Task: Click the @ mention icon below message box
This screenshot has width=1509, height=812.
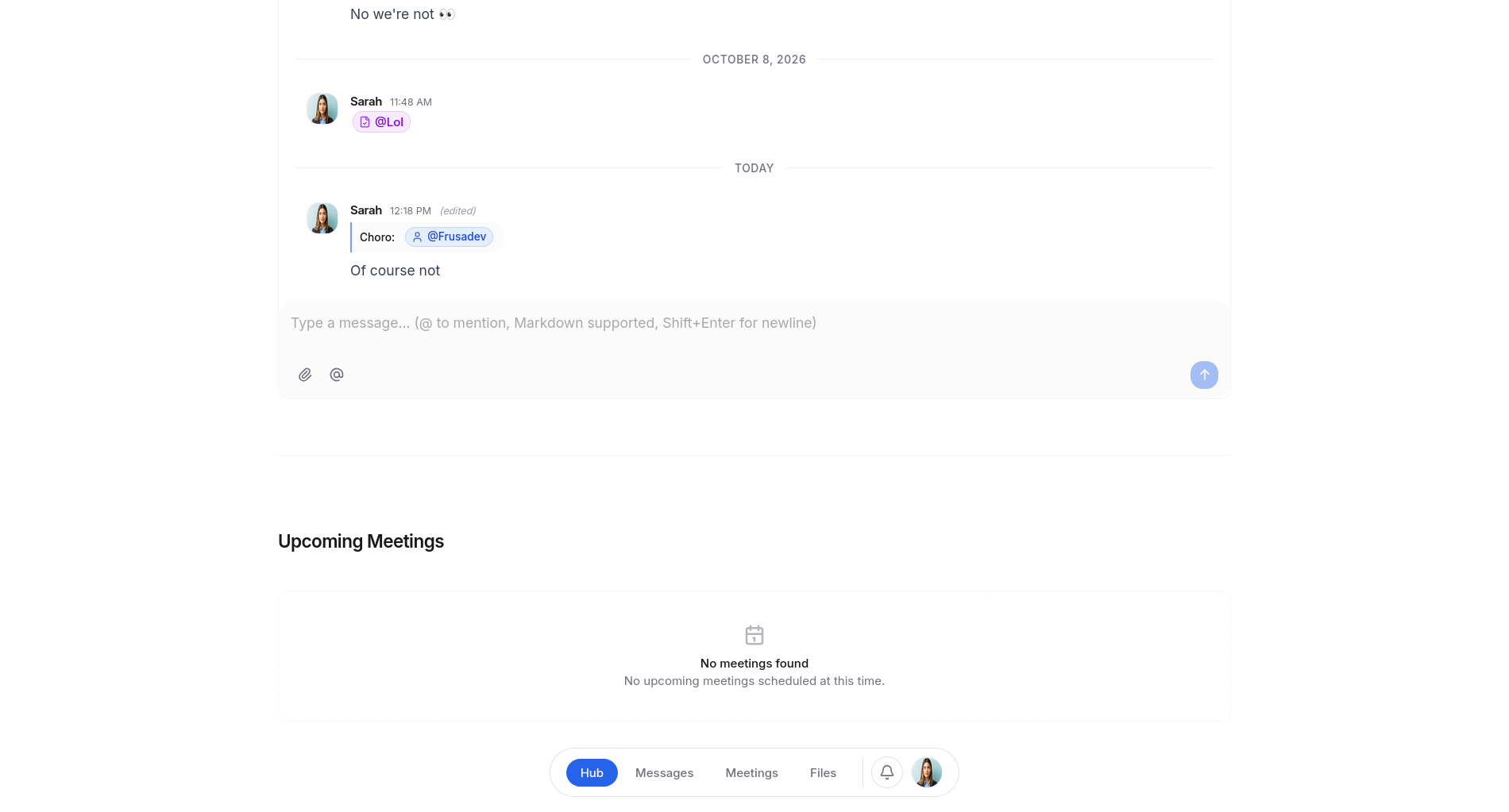Action: click(x=337, y=375)
